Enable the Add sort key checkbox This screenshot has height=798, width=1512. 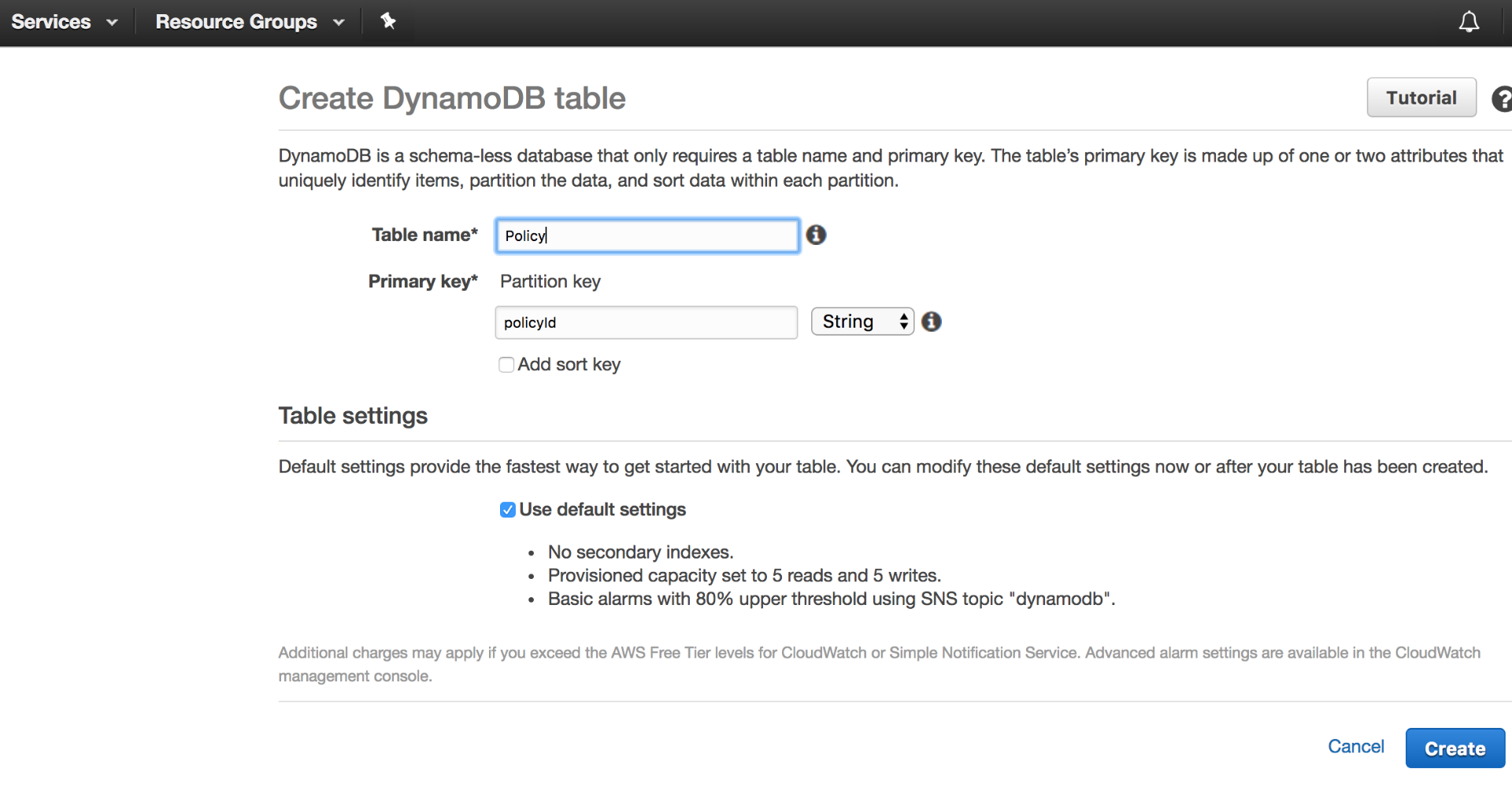tap(506, 365)
